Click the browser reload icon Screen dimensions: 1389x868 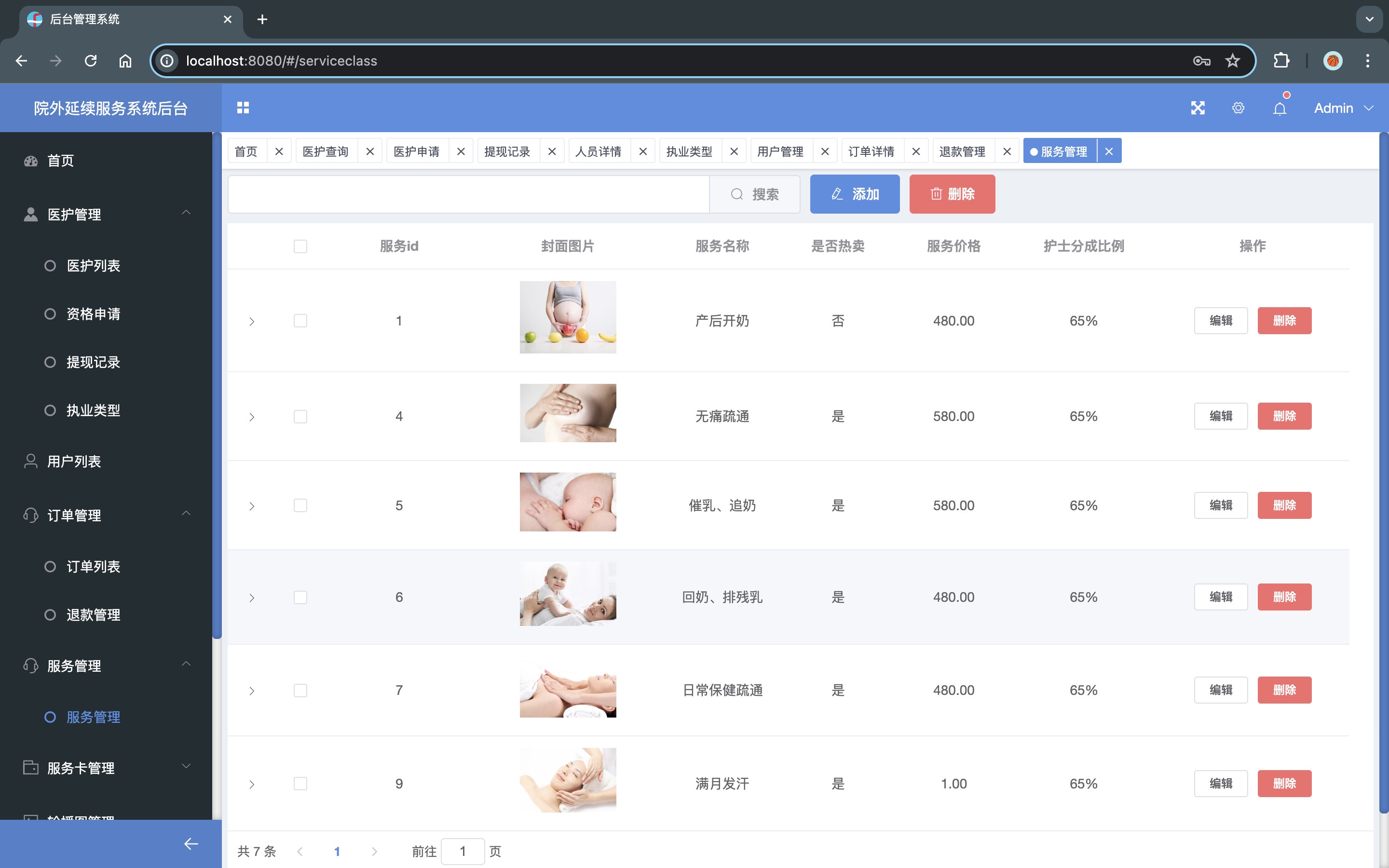click(x=91, y=61)
